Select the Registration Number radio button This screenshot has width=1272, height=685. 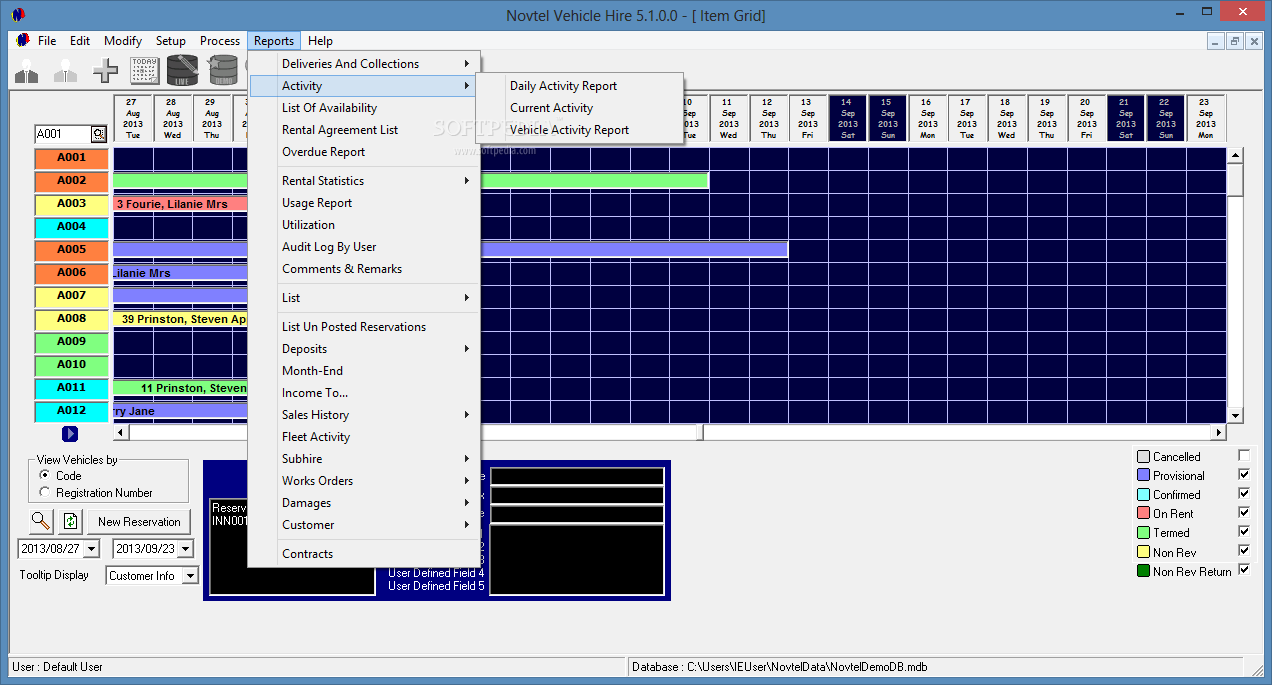click(44, 493)
